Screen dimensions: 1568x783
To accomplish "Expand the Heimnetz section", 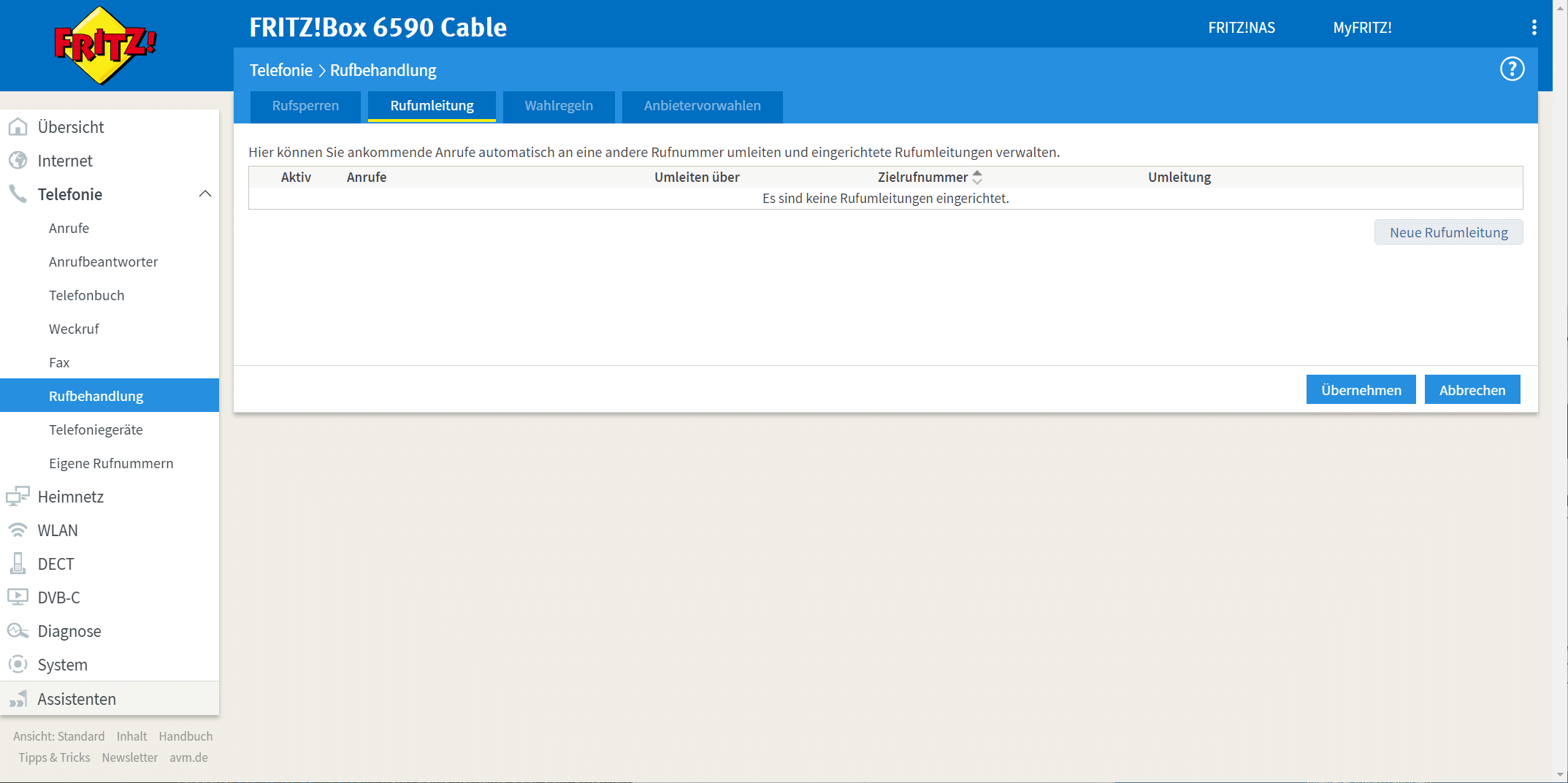I will pos(71,497).
